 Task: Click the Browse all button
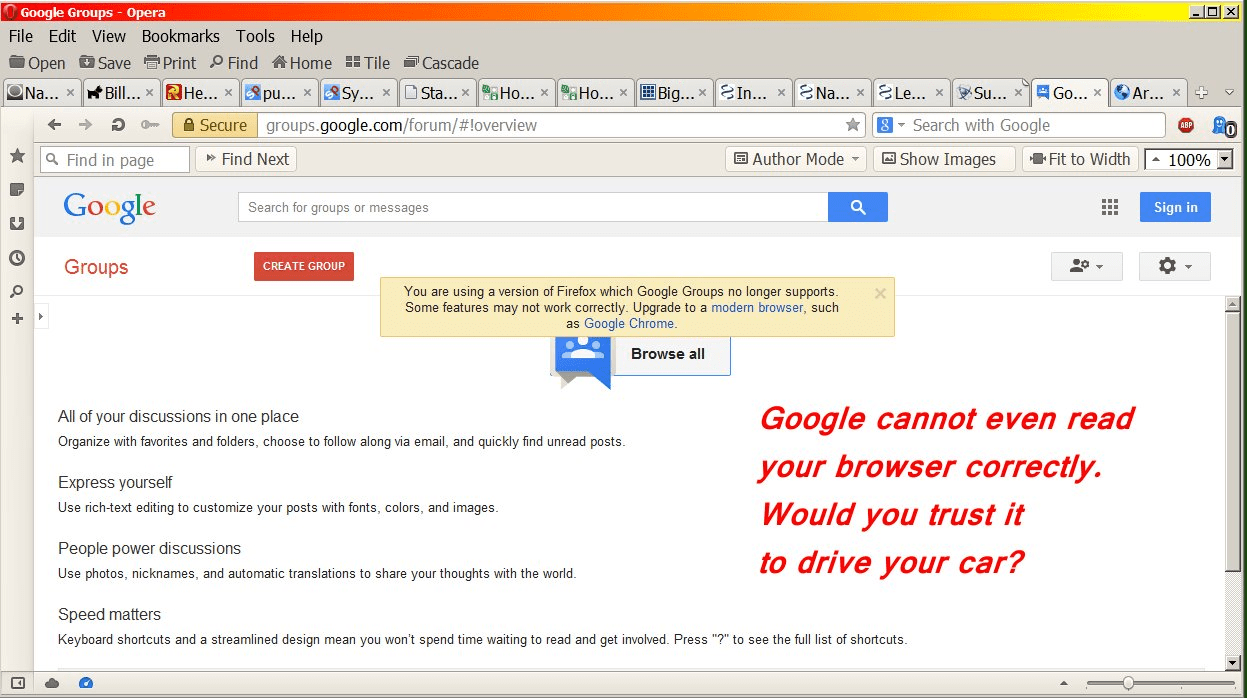click(x=668, y=354)
